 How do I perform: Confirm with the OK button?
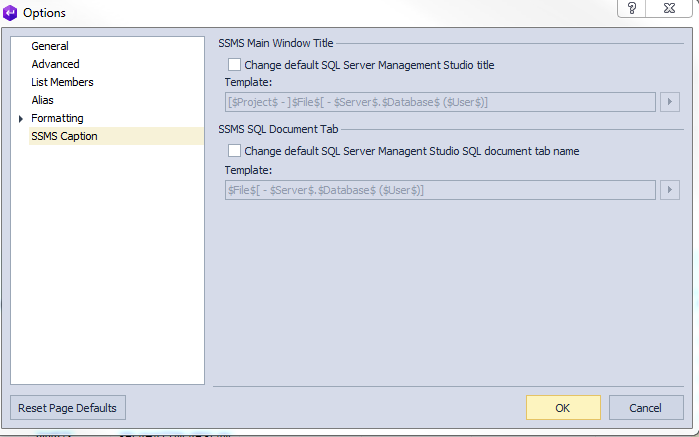coord(563,408)
